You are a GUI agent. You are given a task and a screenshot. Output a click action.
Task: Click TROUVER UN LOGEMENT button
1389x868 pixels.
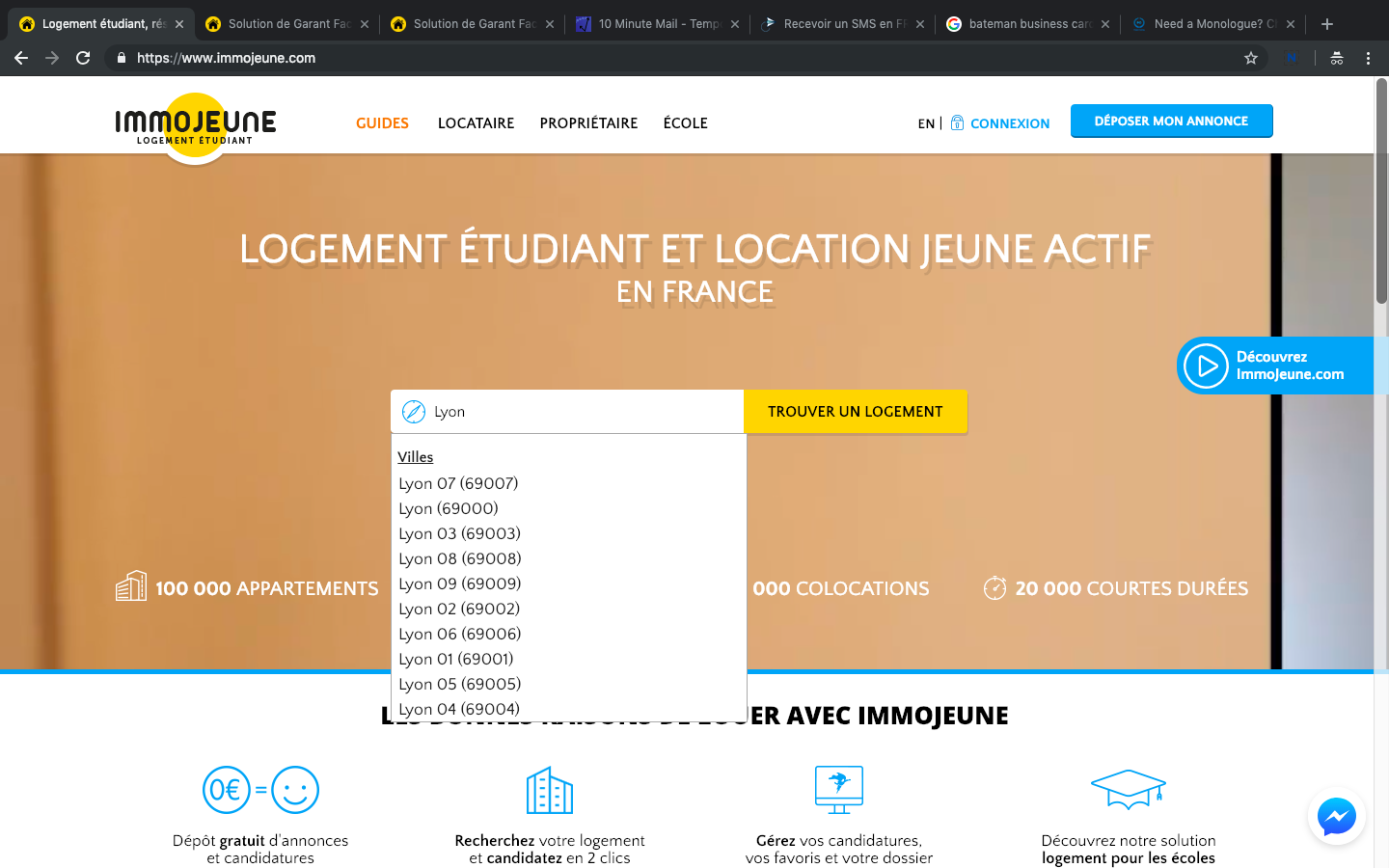click(x=856, y=412)
